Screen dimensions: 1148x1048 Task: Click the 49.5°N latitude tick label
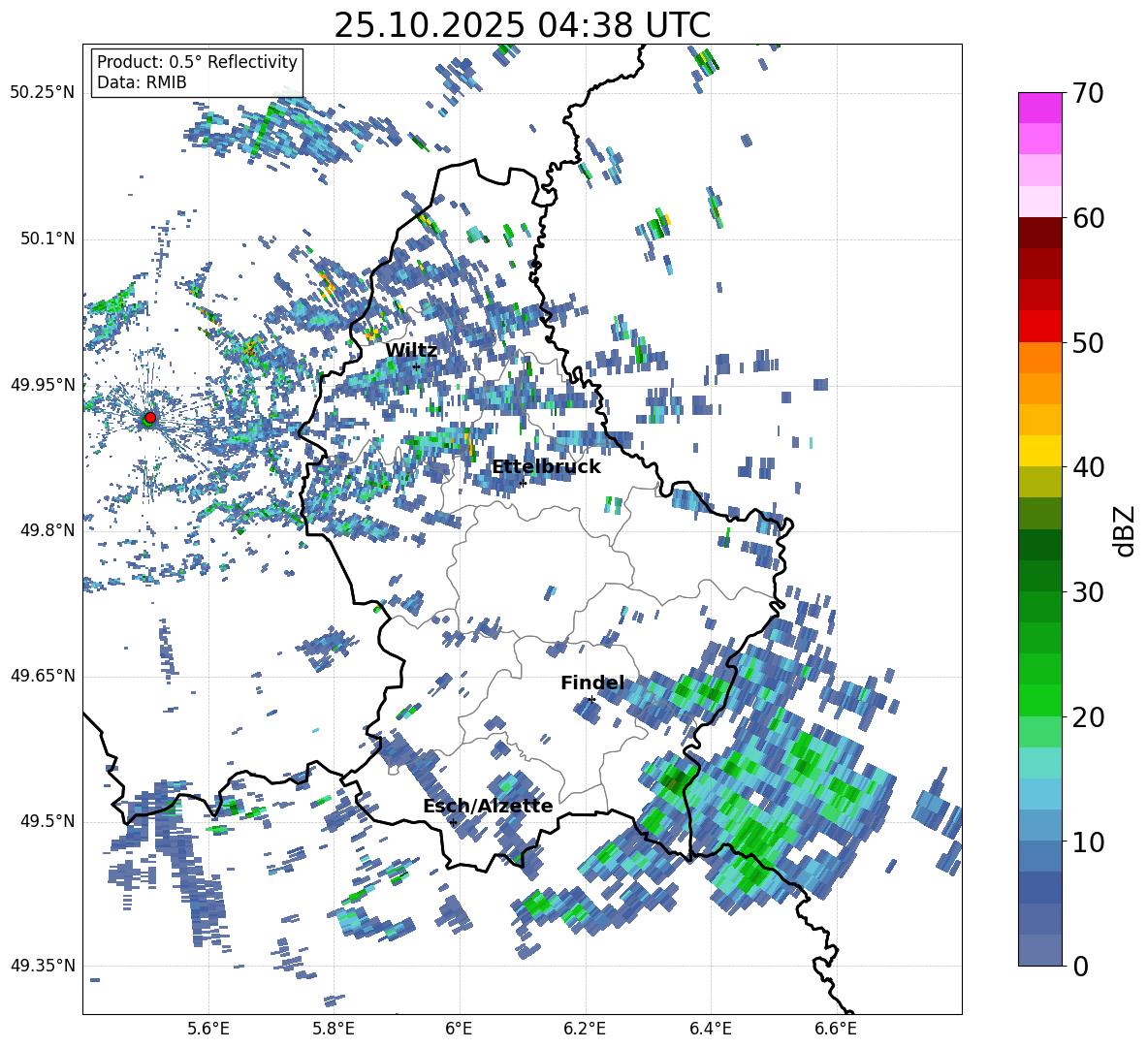tap(47, 821)
